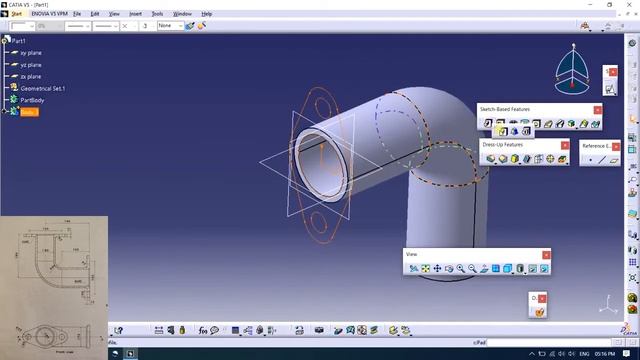The width and height of the screenshot is (640, 360).
Task: Activate the Rotate tool in View toolbar
Action: coord(449,269)
